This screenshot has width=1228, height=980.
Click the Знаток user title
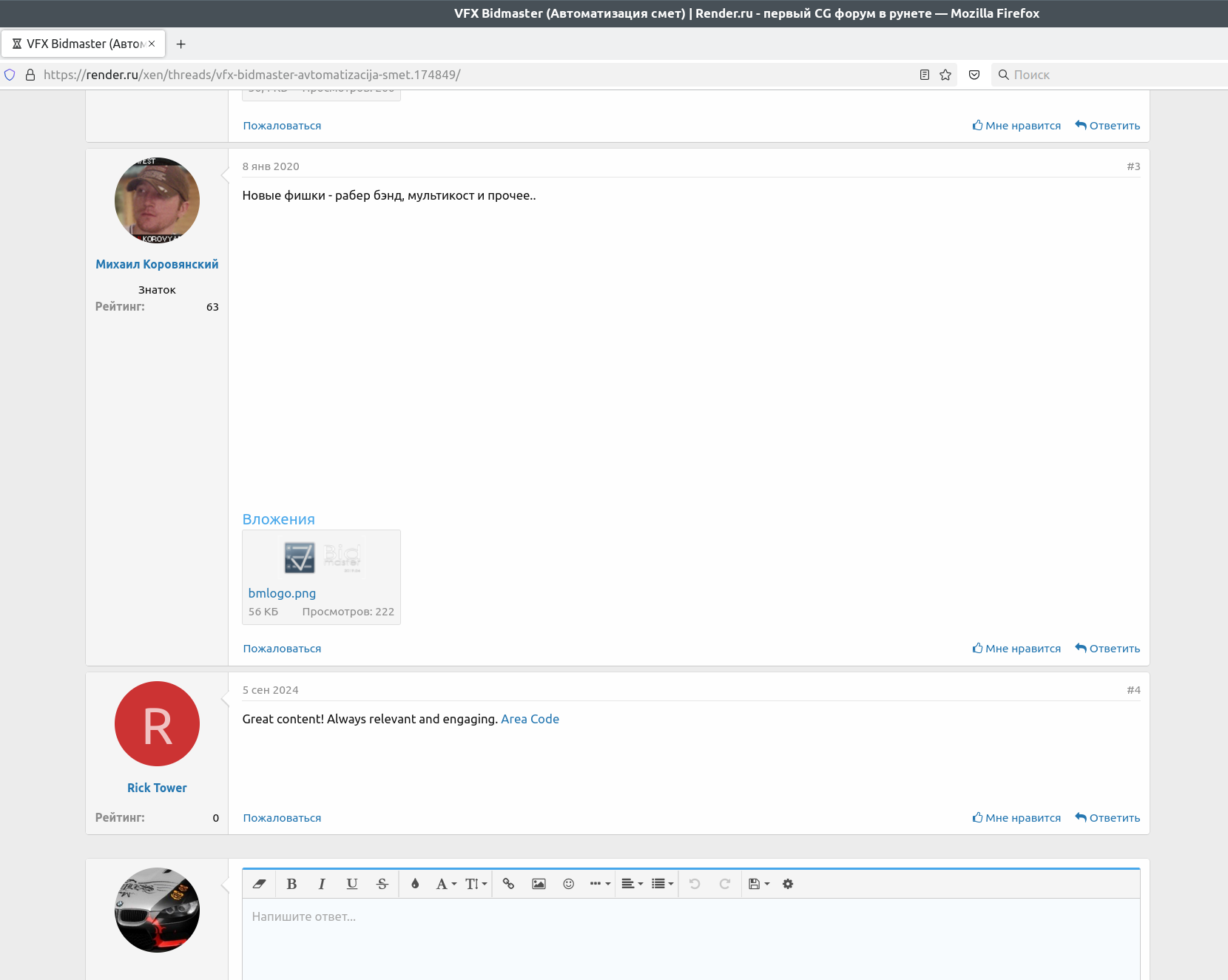pyautogui.click(x=157, y=290)
